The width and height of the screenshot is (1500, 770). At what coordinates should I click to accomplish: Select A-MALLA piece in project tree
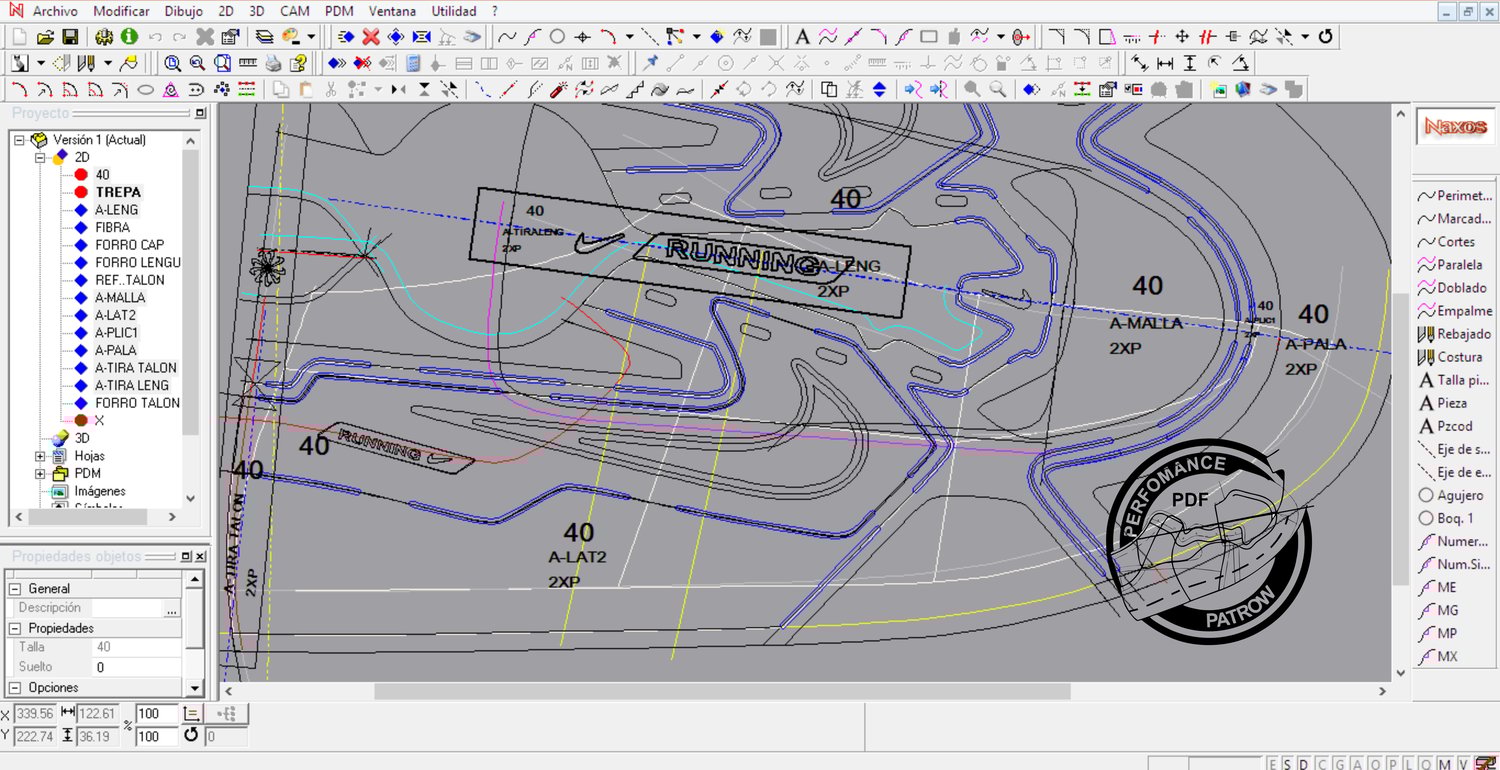pos(120,297)
